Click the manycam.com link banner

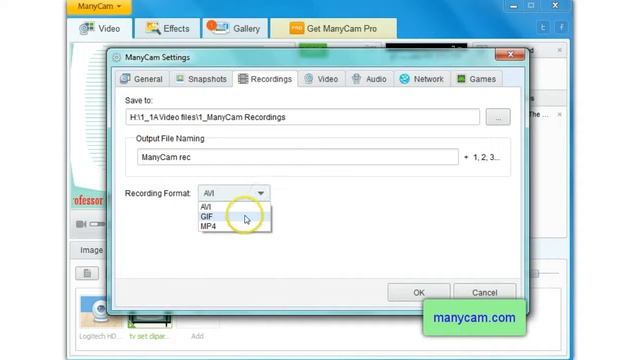point(474,318)
